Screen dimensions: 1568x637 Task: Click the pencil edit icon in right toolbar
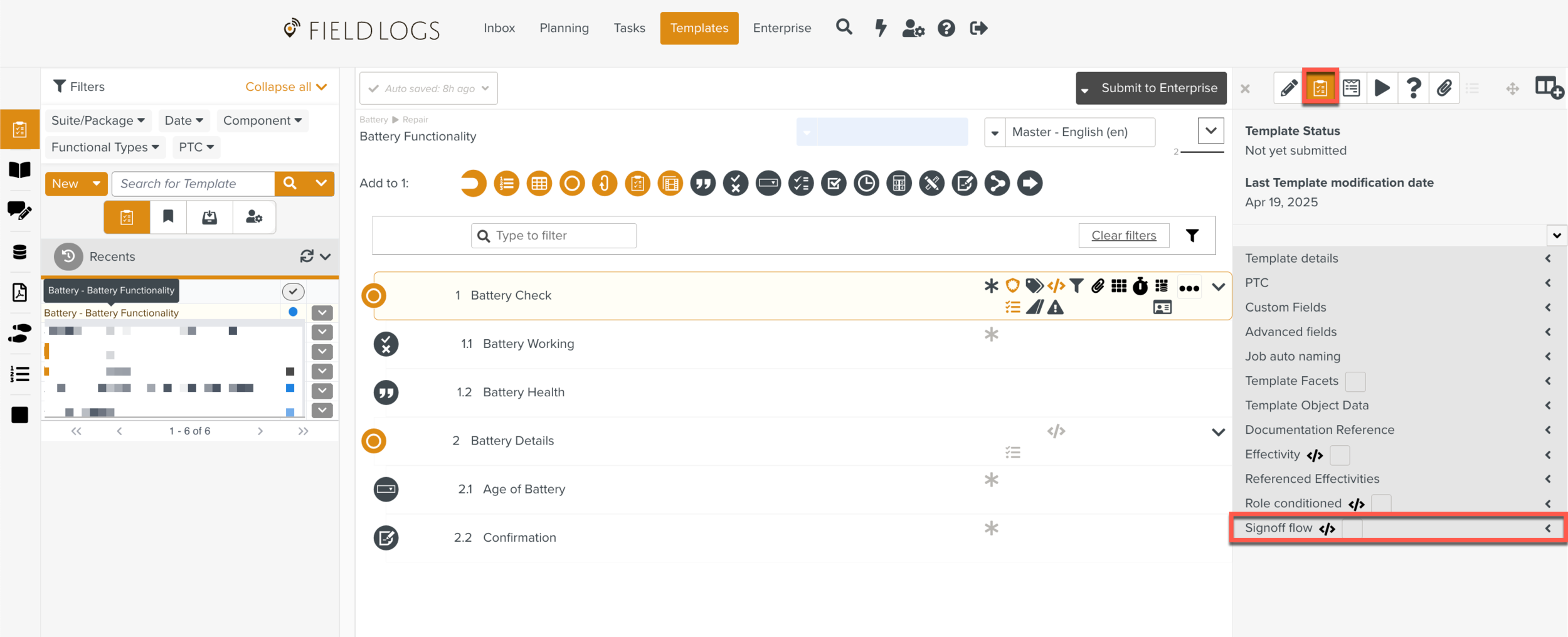click(x=1288, y=88)
